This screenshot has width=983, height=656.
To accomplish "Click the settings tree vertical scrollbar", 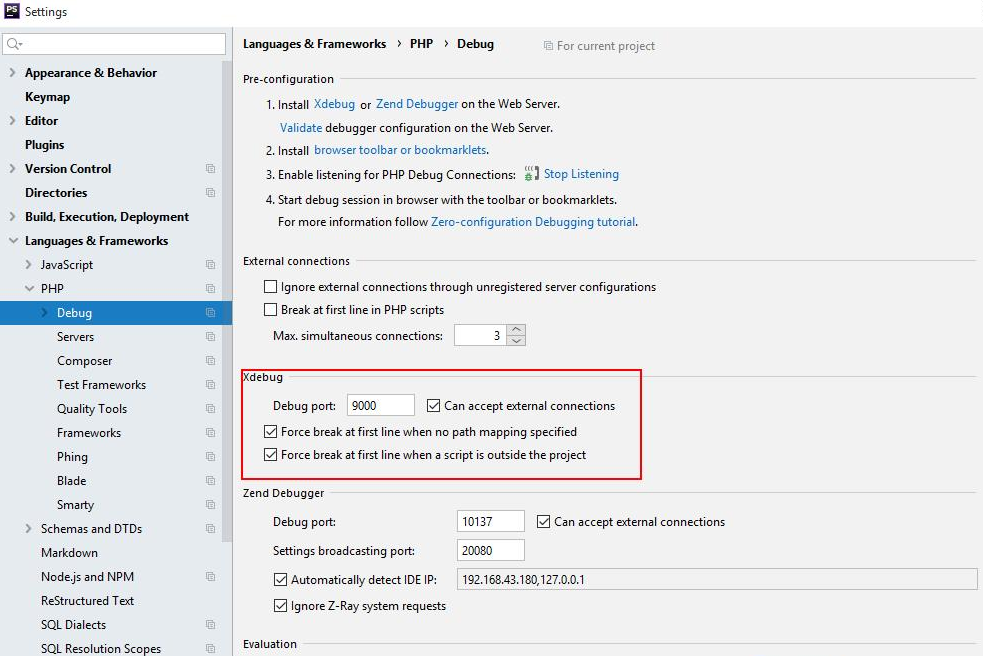I will 227,300.
